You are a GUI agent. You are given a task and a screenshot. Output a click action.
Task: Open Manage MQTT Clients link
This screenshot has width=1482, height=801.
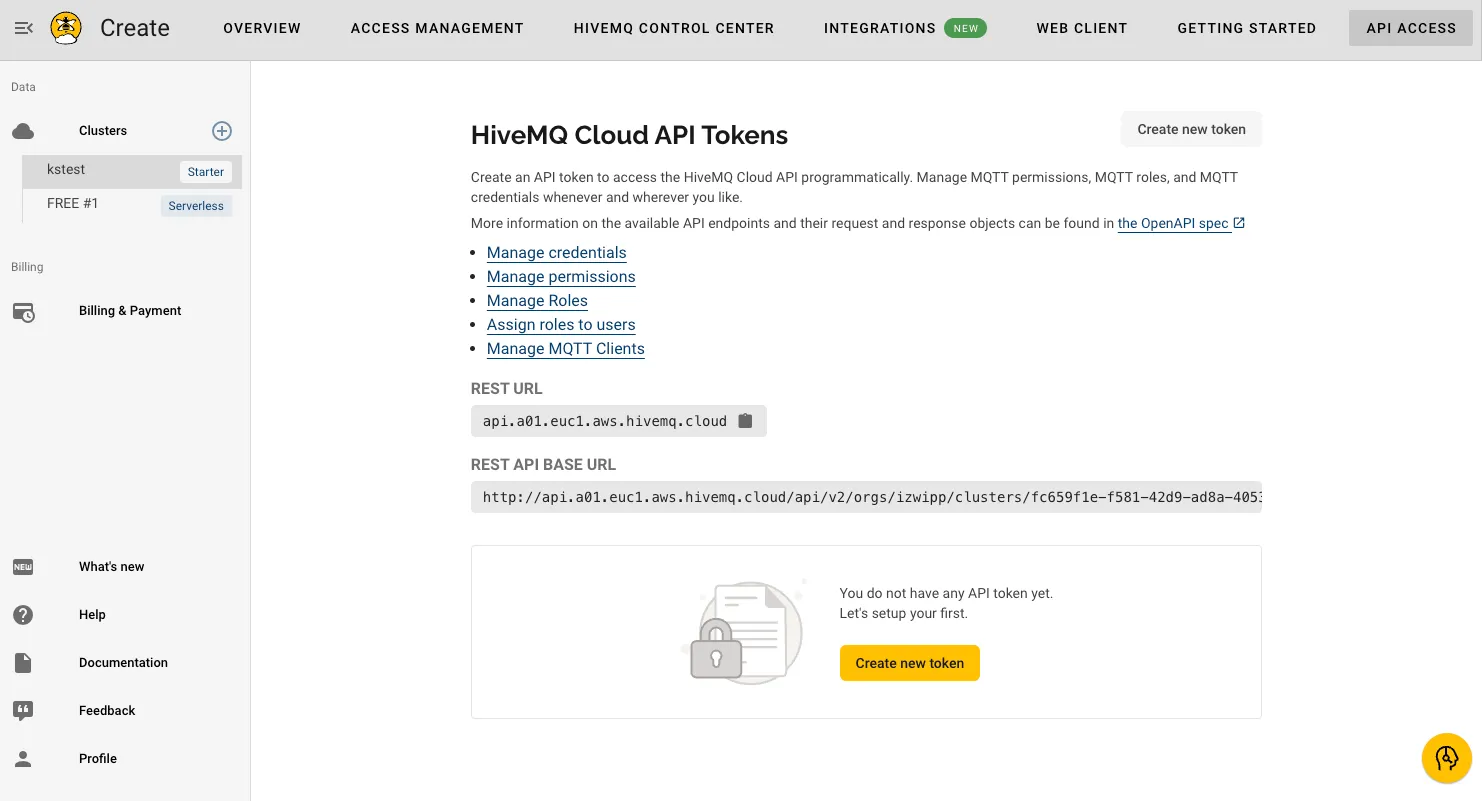click(566, 349)
